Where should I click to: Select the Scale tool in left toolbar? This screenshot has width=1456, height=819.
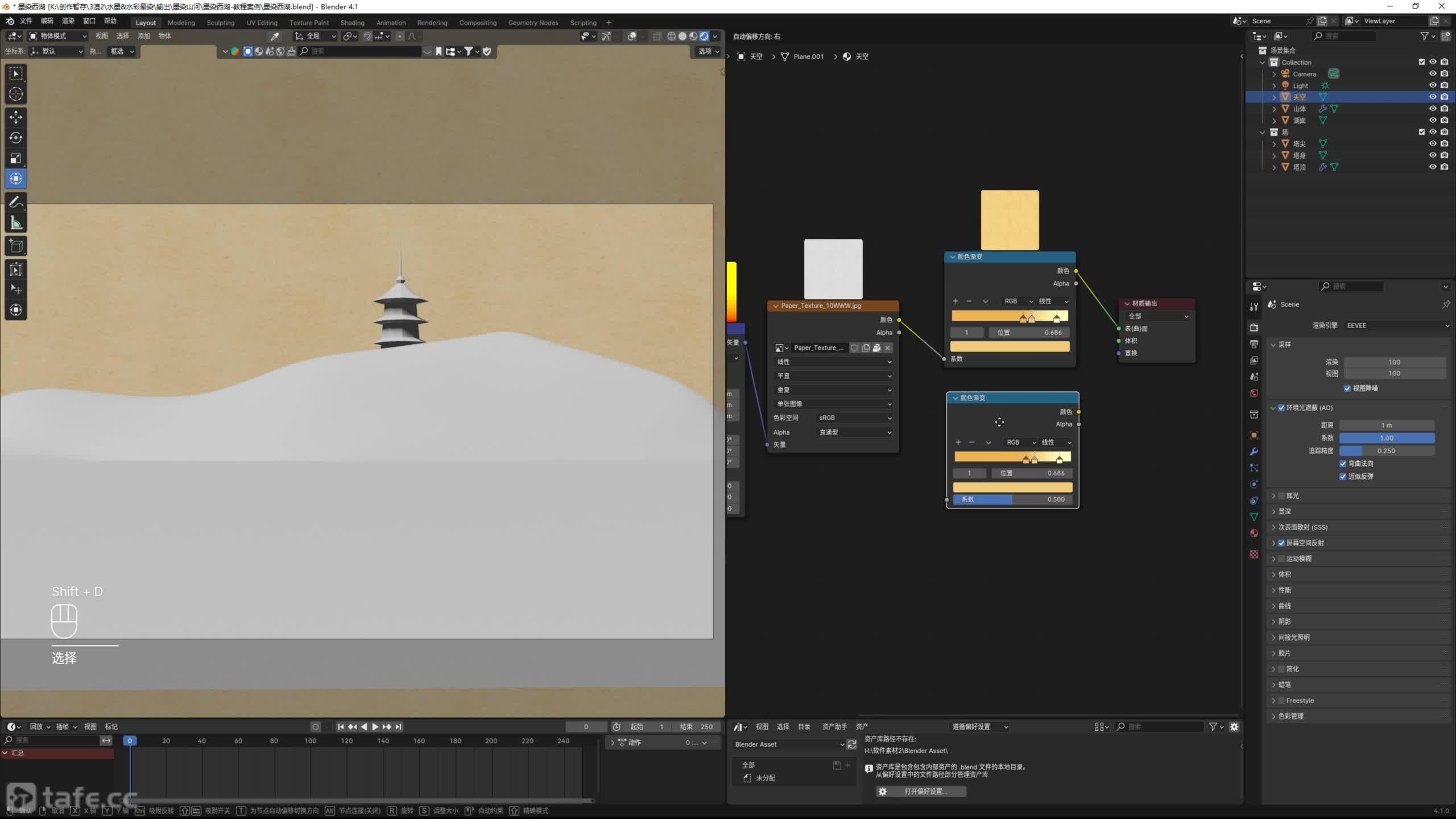[16, 158]
